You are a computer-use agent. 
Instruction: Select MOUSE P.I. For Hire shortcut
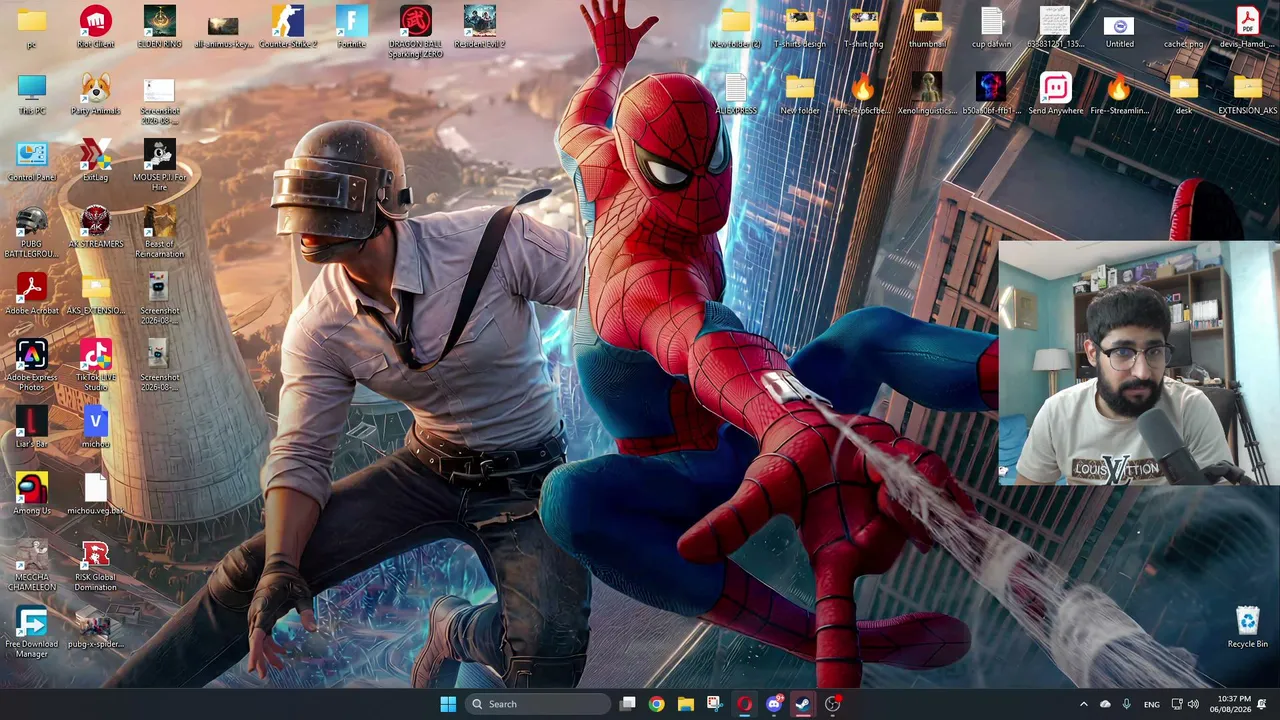(x=159, y=166)
